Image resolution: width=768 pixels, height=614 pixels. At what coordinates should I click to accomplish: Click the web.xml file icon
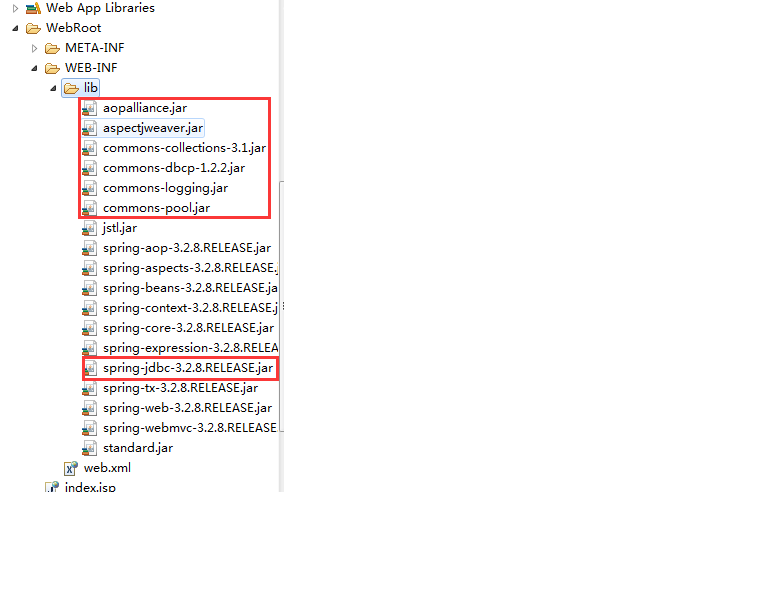click(71, 469)
